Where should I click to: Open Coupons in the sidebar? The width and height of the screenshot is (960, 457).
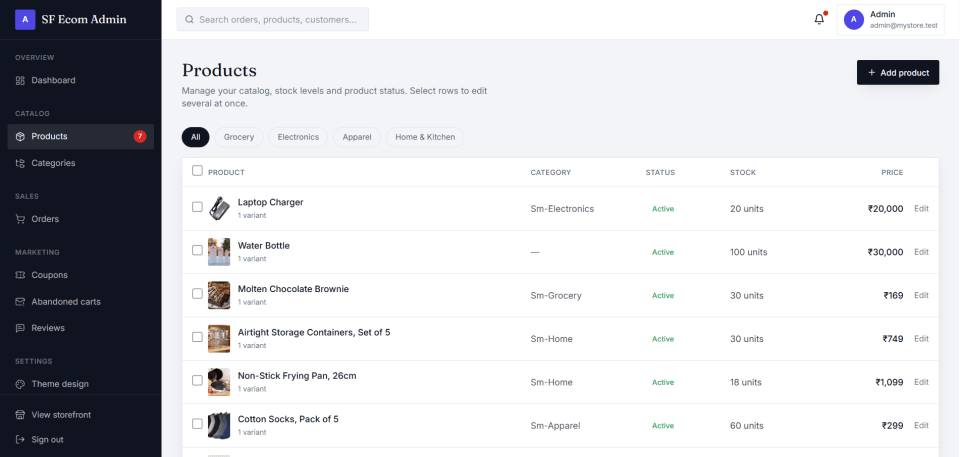click(x=80, y=275)
